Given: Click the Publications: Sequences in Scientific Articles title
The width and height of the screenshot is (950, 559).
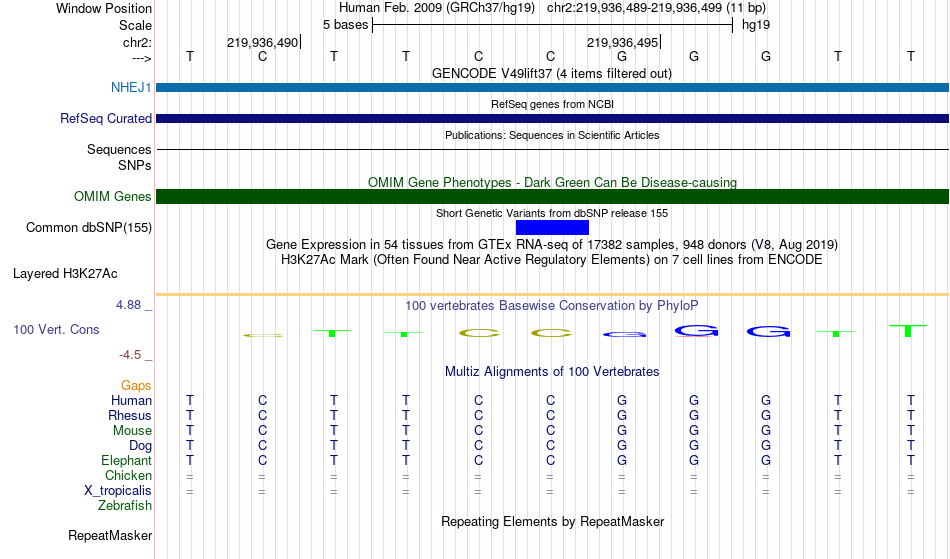Looking at the screenshot, I should 552,135.
